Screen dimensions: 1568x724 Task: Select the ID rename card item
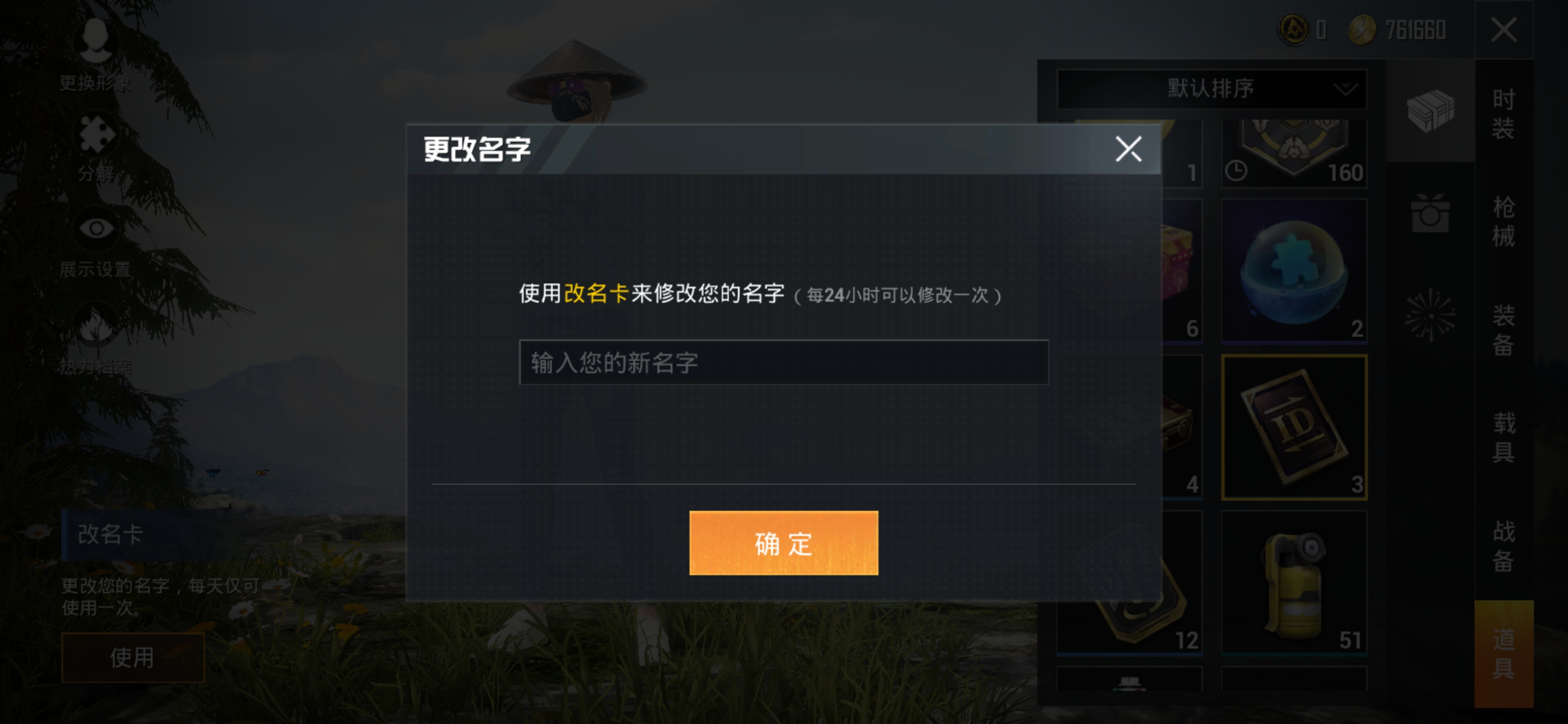tap(1294, 427)
